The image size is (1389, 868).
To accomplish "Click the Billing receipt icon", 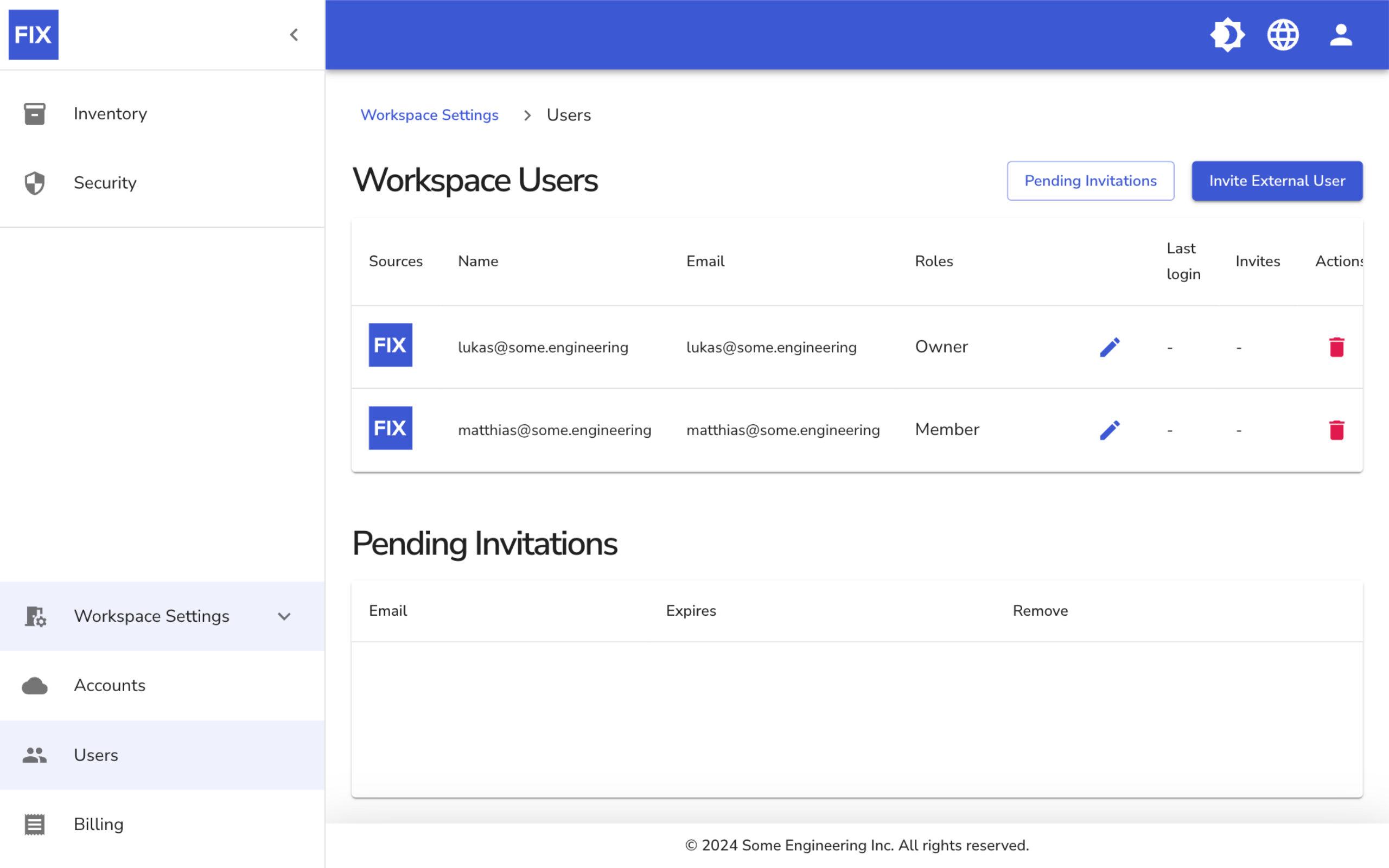I will (x=34, y=825).
